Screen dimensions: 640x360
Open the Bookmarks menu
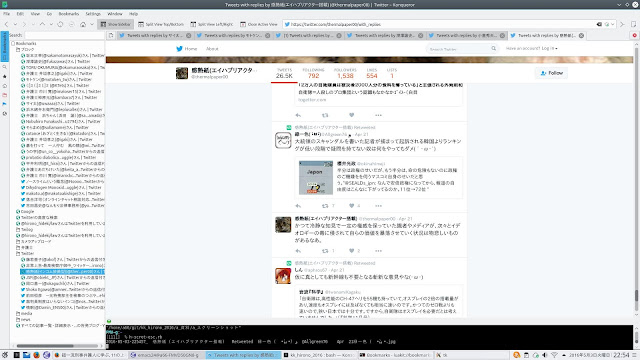coord(69,14)
